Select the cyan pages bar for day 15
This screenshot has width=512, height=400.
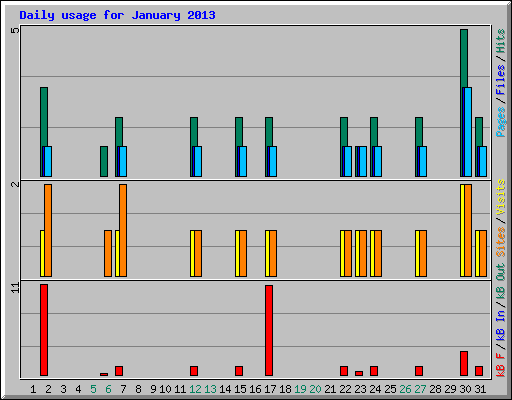[243, 161]
